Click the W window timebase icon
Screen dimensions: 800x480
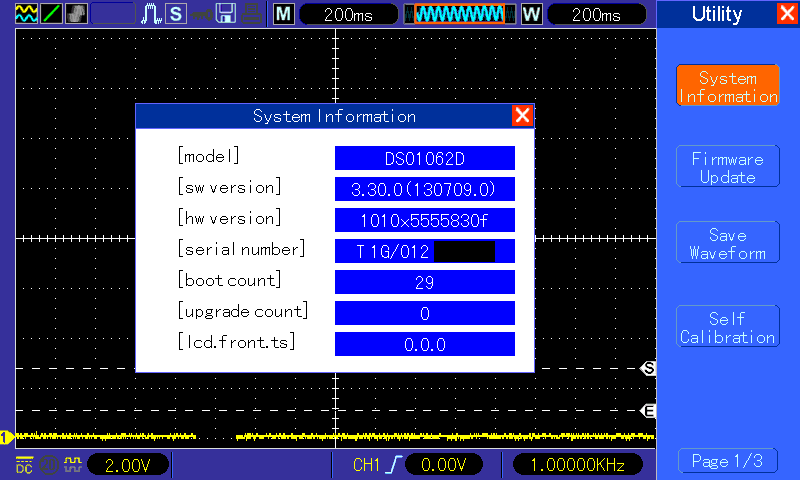click(x=531, y=14)
